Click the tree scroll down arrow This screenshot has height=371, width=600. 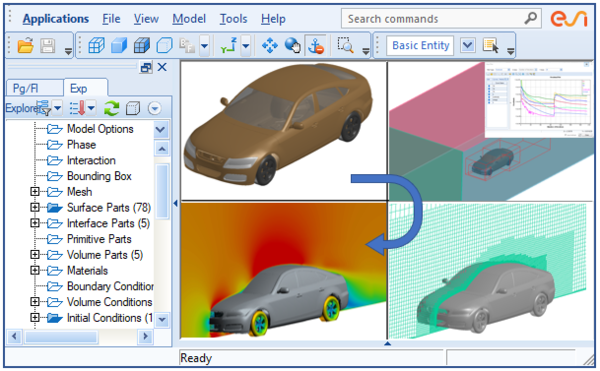click(x=162, y=319)
